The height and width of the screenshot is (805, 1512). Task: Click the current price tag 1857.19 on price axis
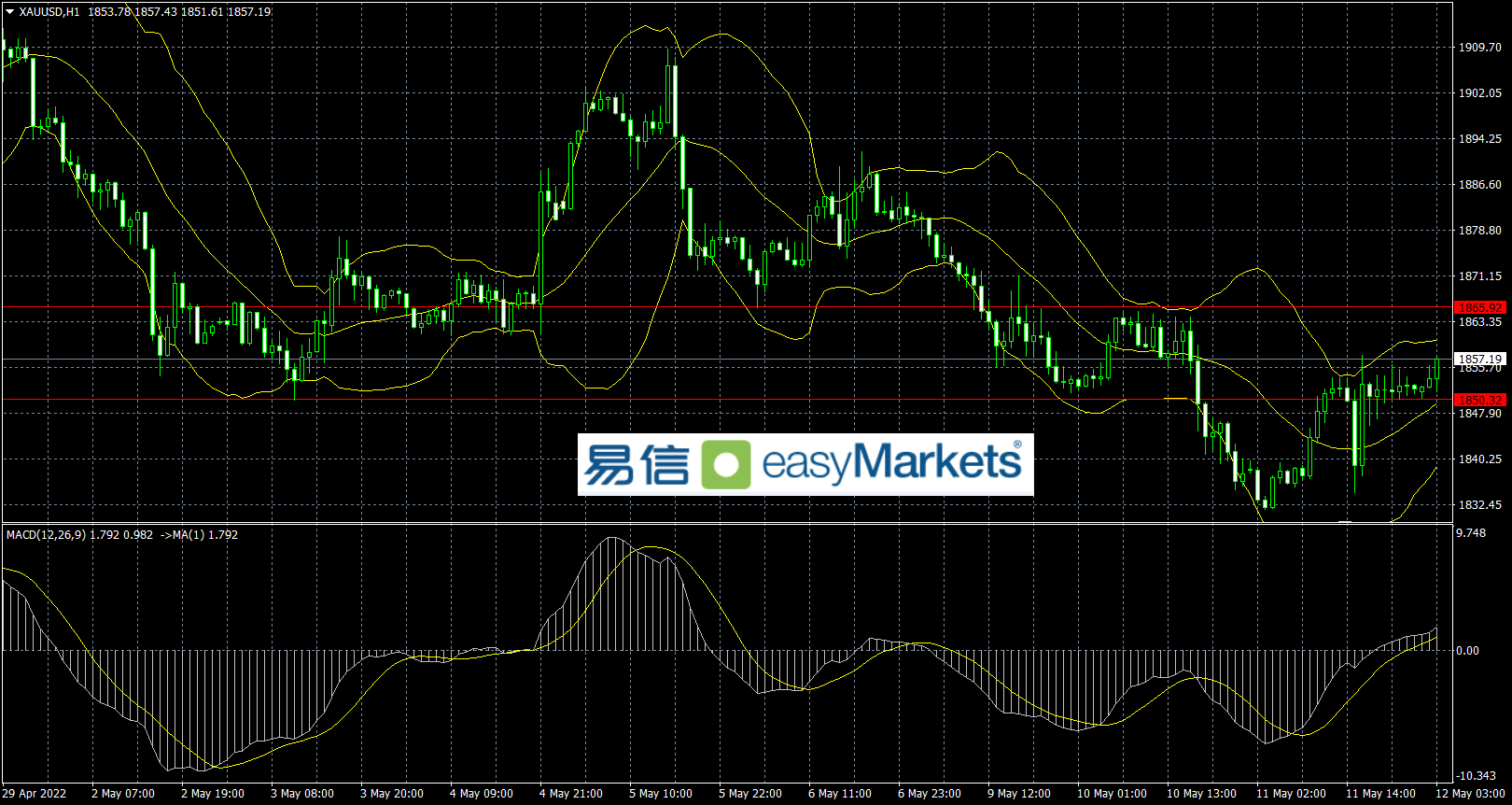[x=1480, y=359]
